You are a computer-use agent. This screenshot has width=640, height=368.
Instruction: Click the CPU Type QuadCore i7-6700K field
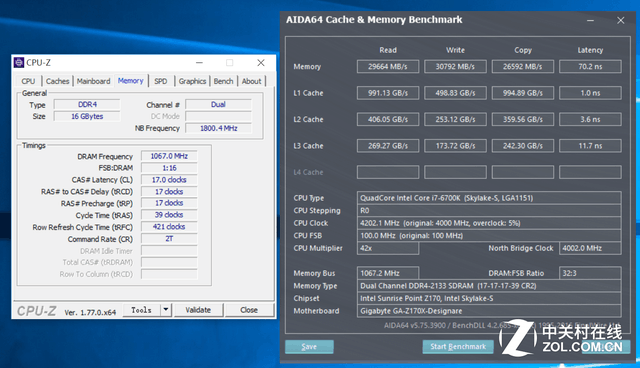pyautogui.click(x=489, y=198)
